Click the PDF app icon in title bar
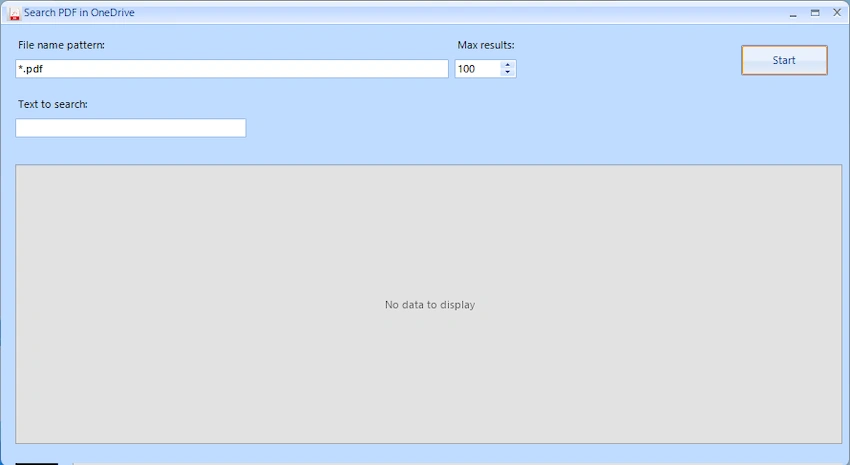850x465 pixels. click(14, 13)
